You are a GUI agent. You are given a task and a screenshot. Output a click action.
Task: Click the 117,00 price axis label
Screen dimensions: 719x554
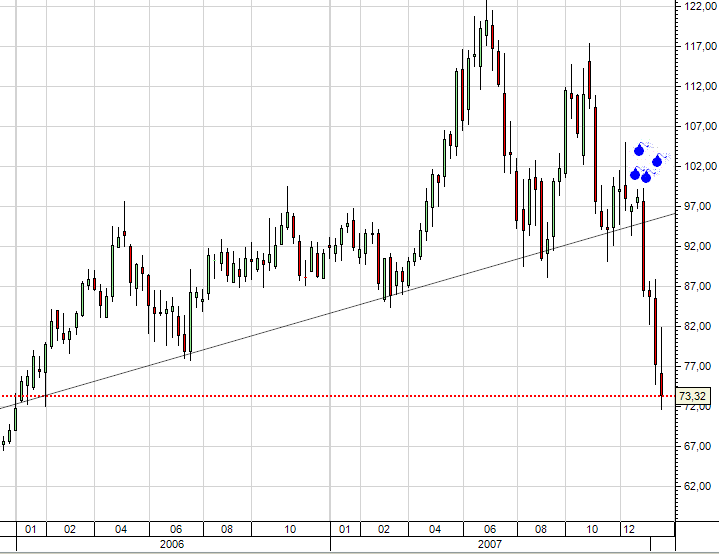701,46
